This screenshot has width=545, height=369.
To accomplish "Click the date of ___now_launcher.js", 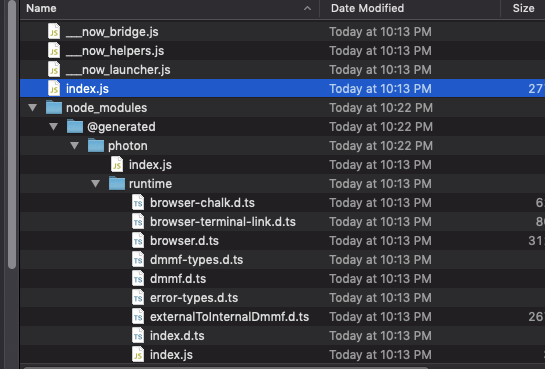I will [381, 70].
